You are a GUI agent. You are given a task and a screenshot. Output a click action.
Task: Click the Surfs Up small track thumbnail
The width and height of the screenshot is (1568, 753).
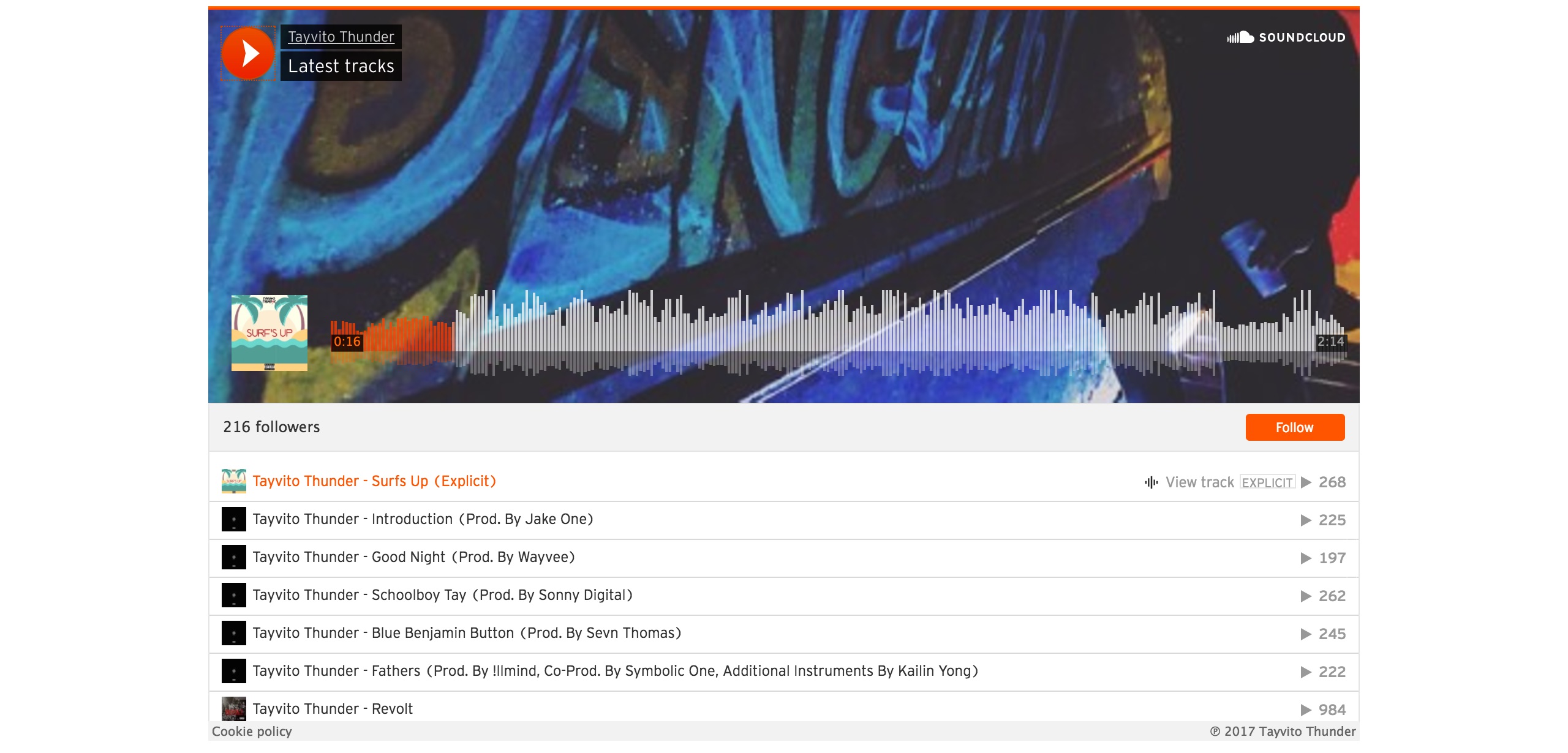point(234,481)
